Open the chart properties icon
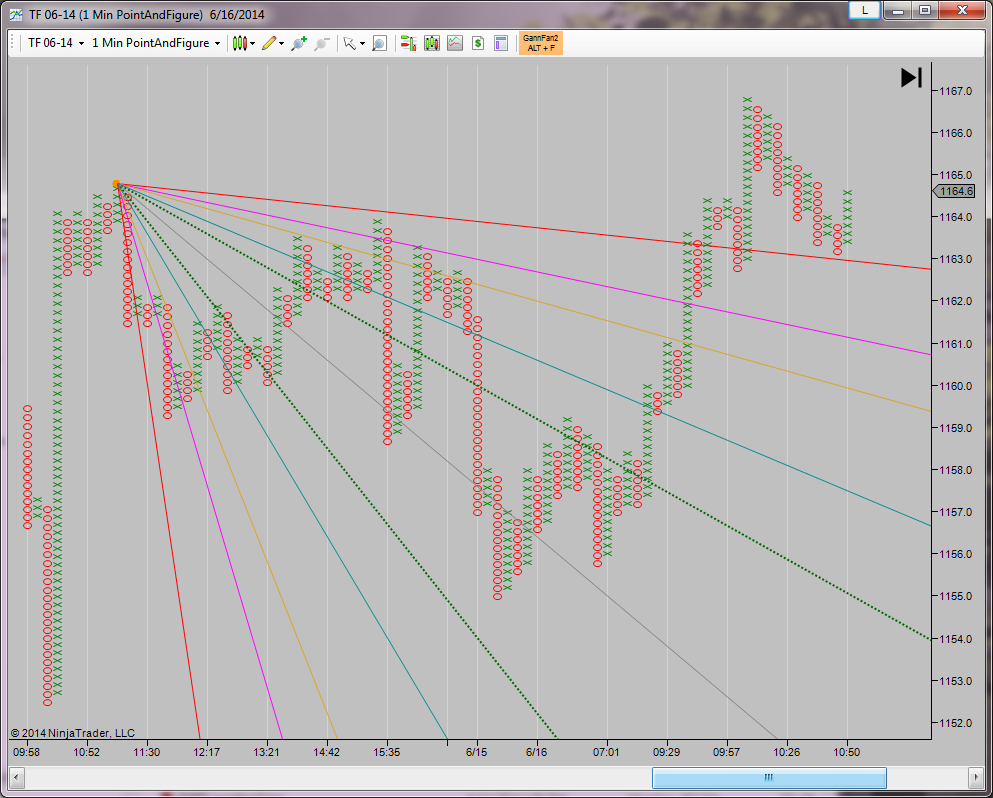The image size is (993, 798). pos(501,44)
